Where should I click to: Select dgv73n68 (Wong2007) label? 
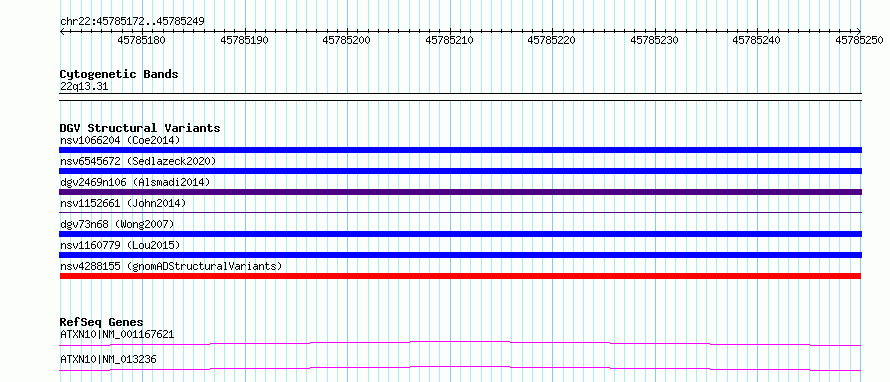pos(117,224)
